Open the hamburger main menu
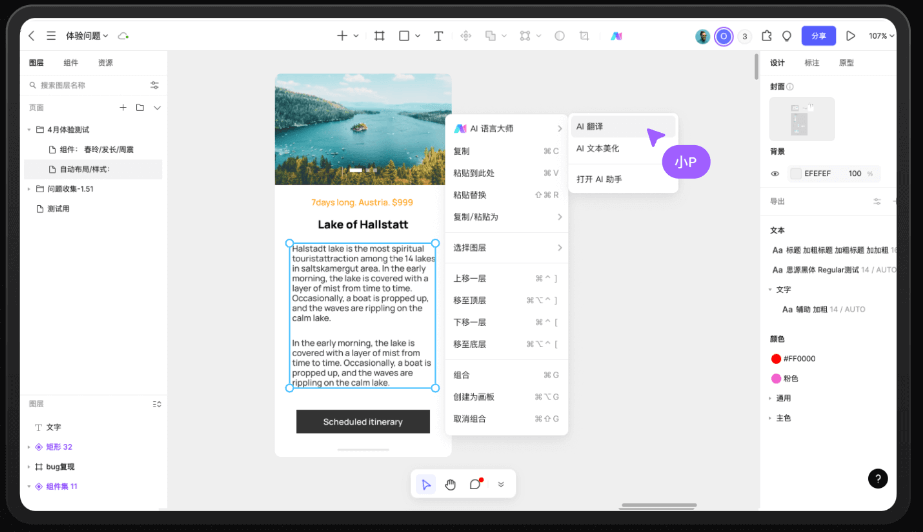This screenshot has height=532, width=923. pos(51,36)
